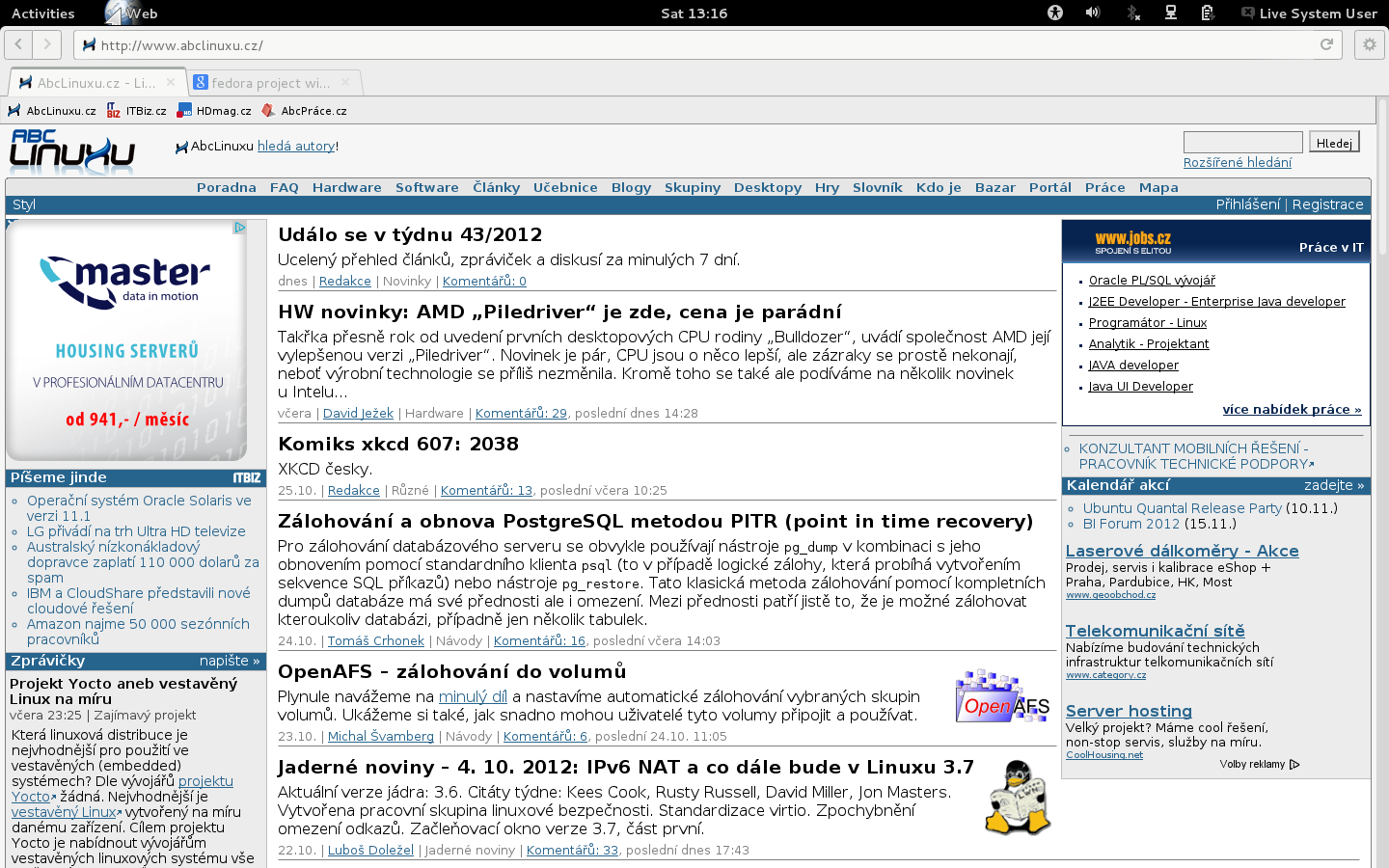Viewport: 1389px width, 868px height.
Task: Open HW novinky AMD Piledriver article
Action: 559,312
